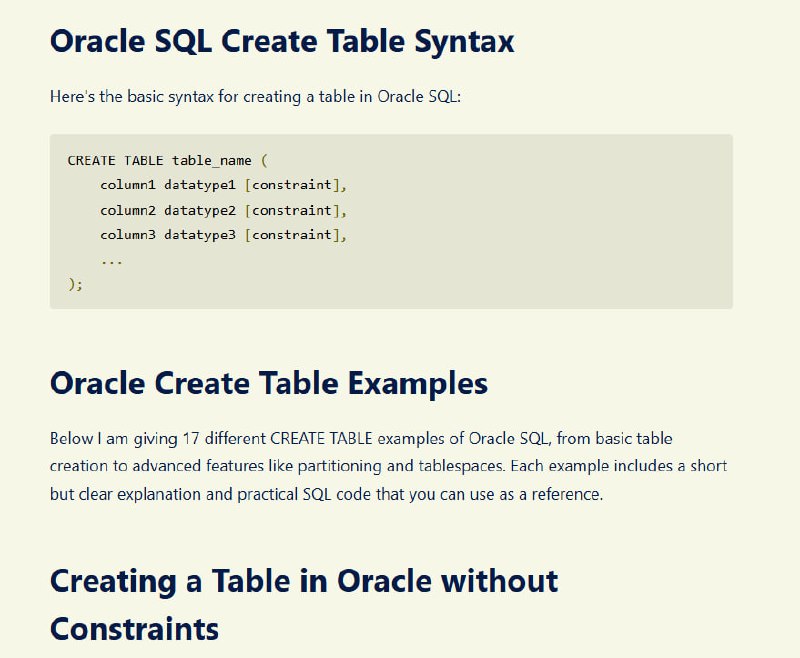Click the paragraph line starting 'Below I am giving'
The image size is (800, 658).
(x=361, y=439)
